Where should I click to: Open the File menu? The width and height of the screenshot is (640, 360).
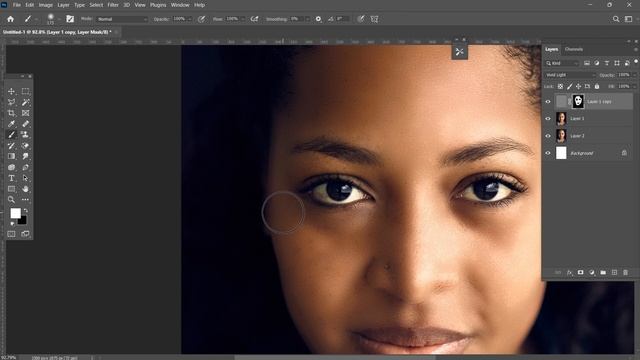click(17, 5)
